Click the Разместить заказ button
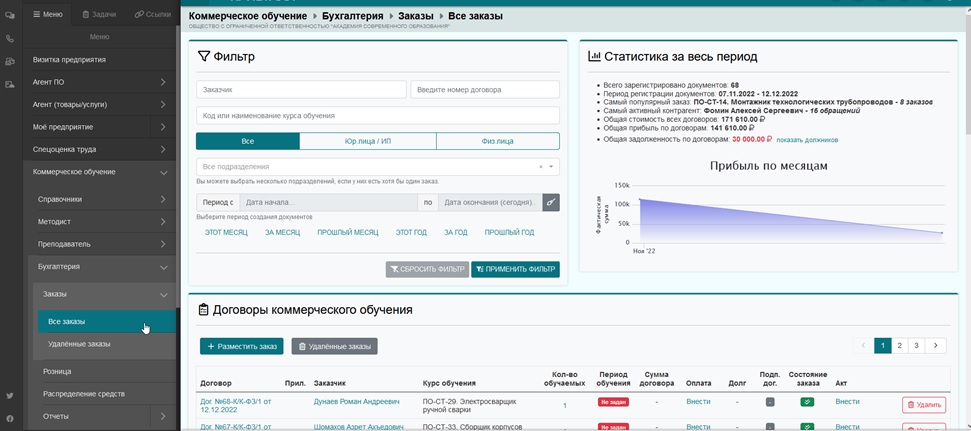Viewport: 971px width, 431px height. [x=242, y=346]
